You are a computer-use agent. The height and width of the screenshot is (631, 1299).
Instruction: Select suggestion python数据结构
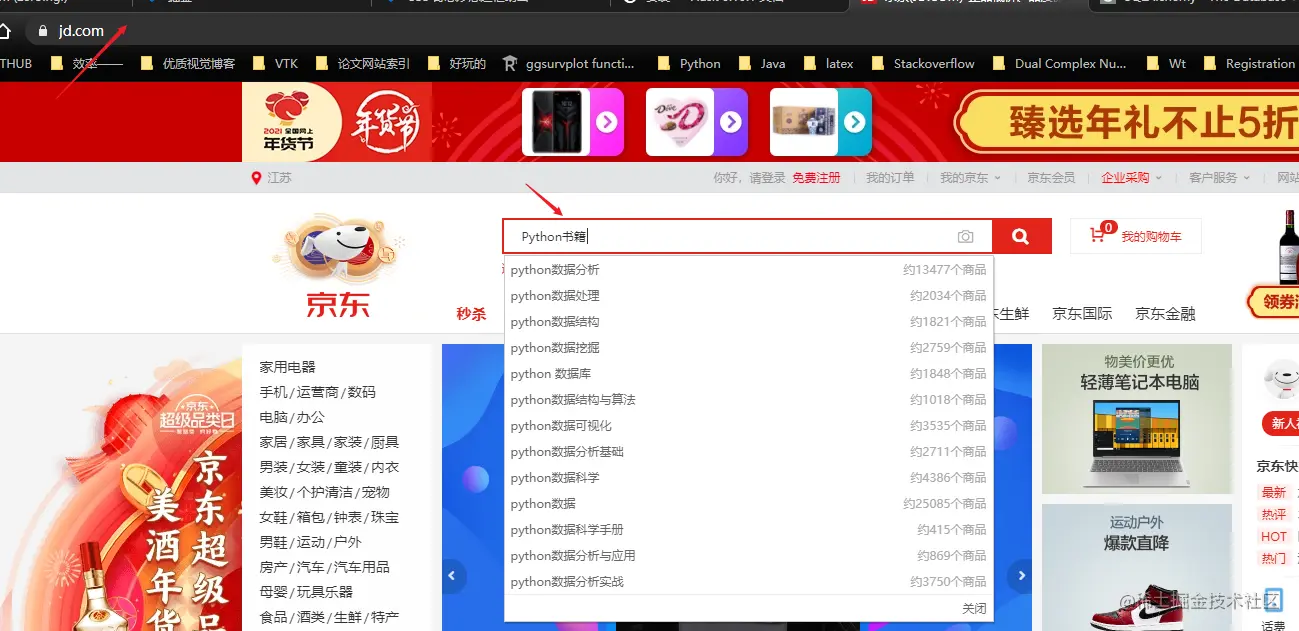coord(748,322)
